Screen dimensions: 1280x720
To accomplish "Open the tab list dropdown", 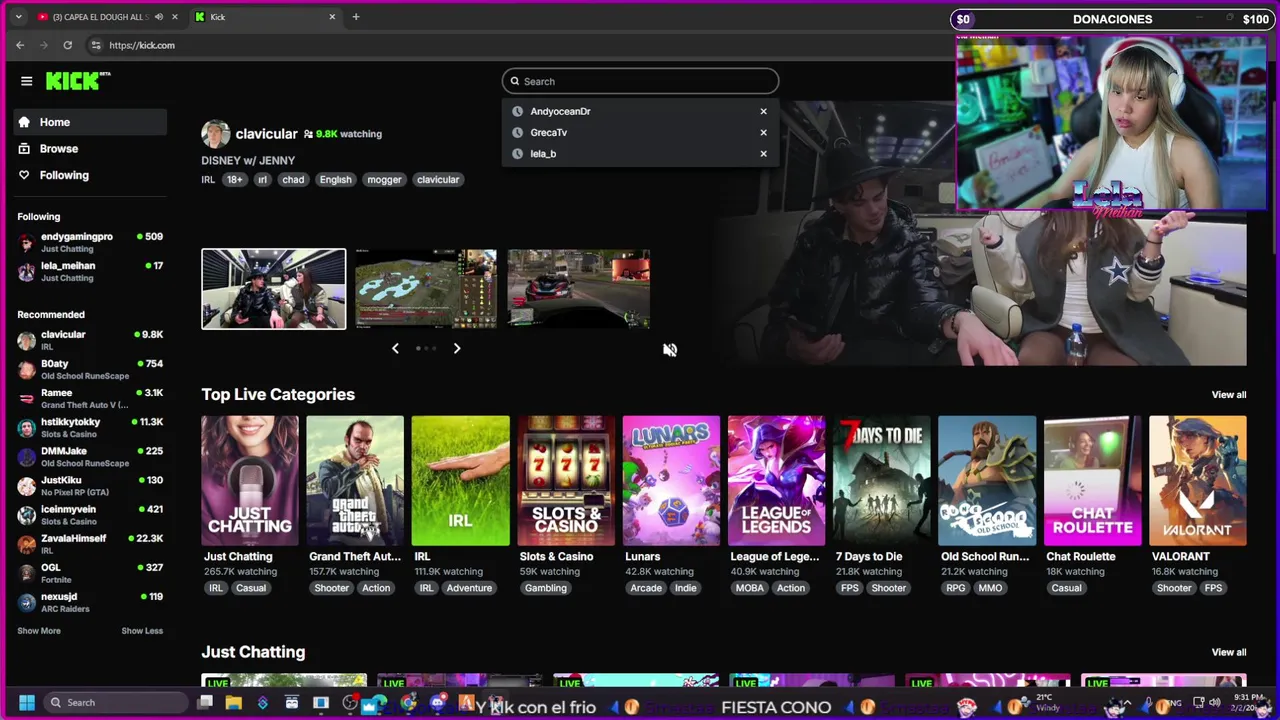I will [x=18, y=17].
